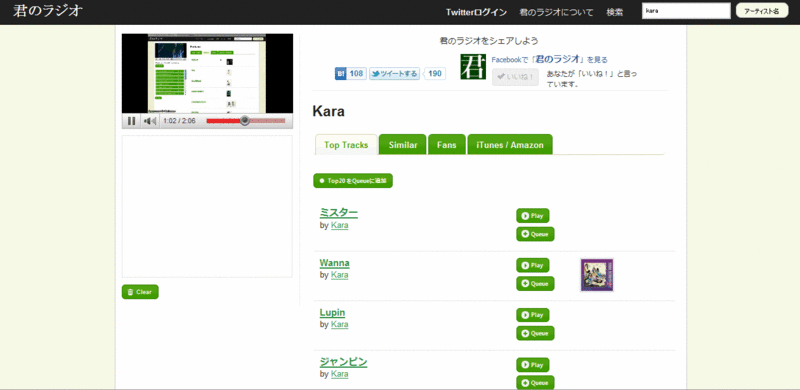Play the ジャンピン track
This screenshot has height=390, width=800.
(x=533, y=365)
